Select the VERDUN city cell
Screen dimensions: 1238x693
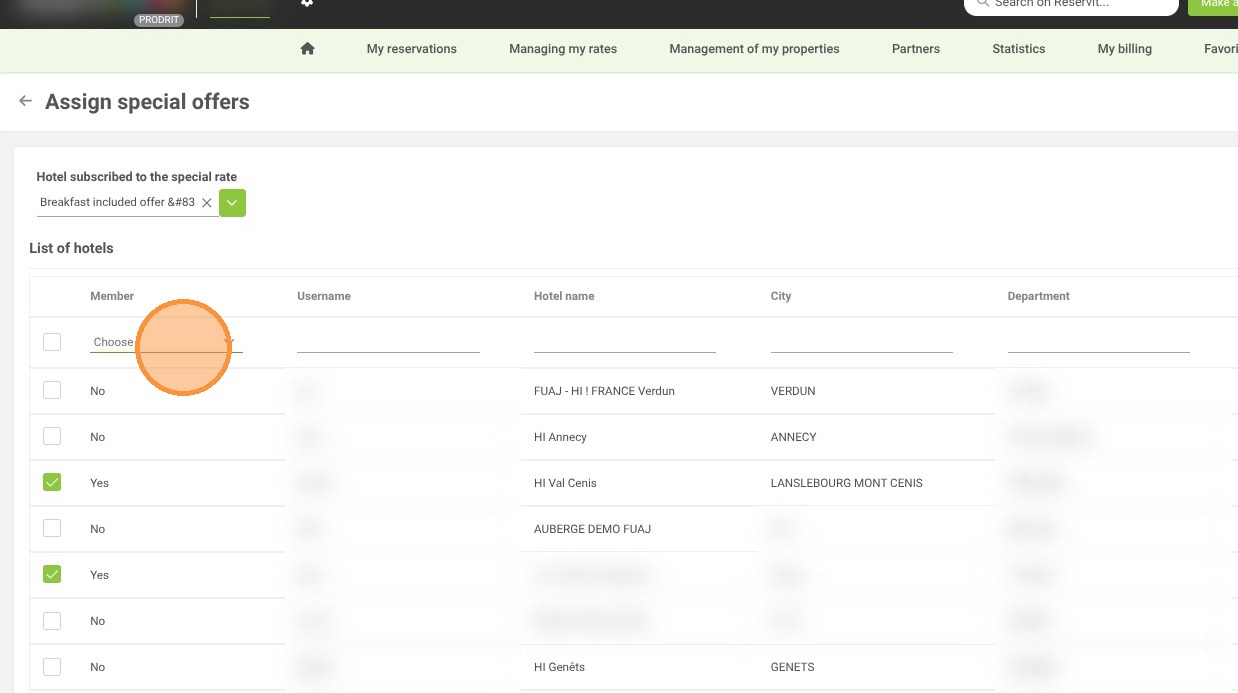(x=793, y=391)
